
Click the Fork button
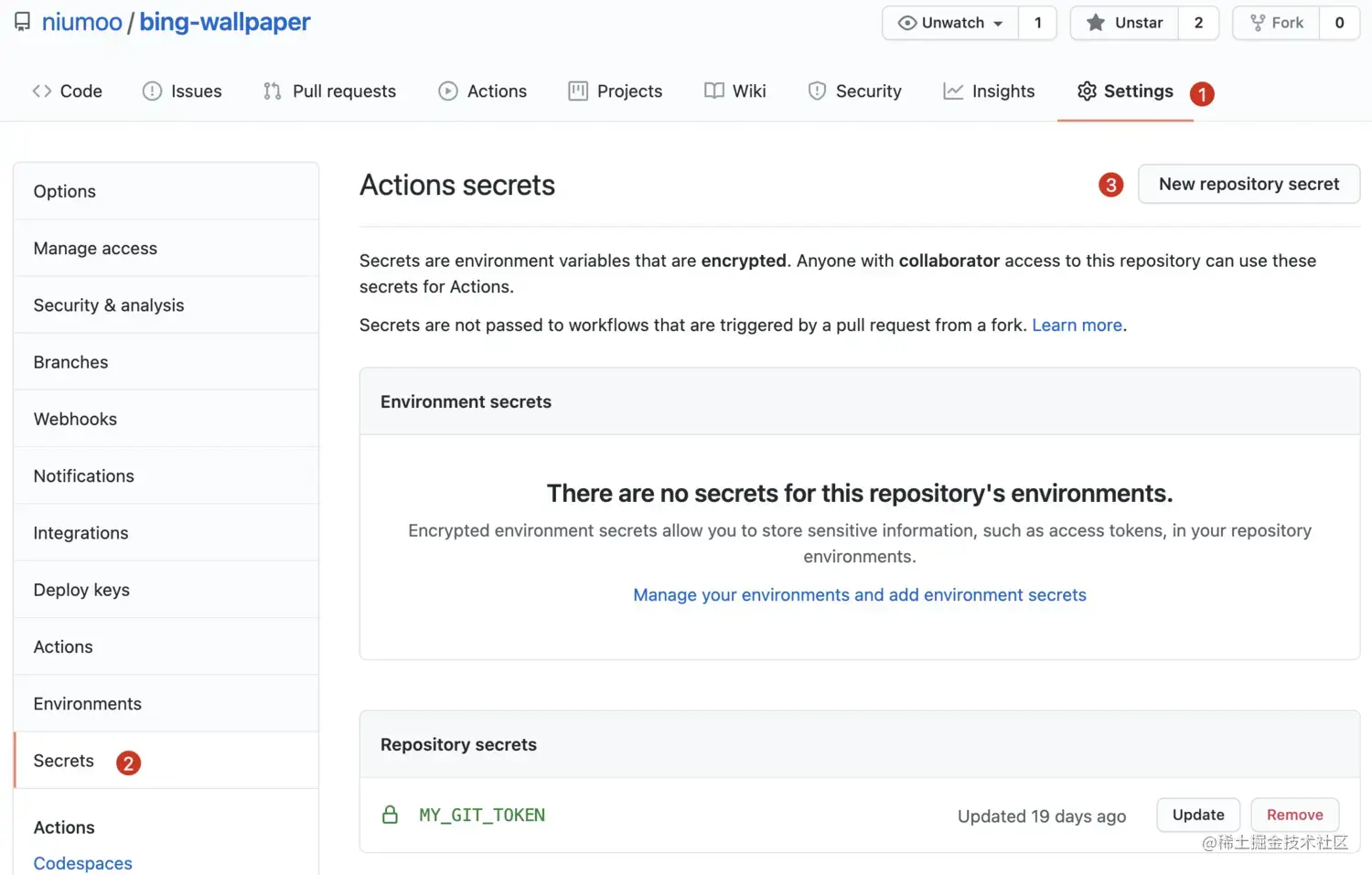point(1276,23)
